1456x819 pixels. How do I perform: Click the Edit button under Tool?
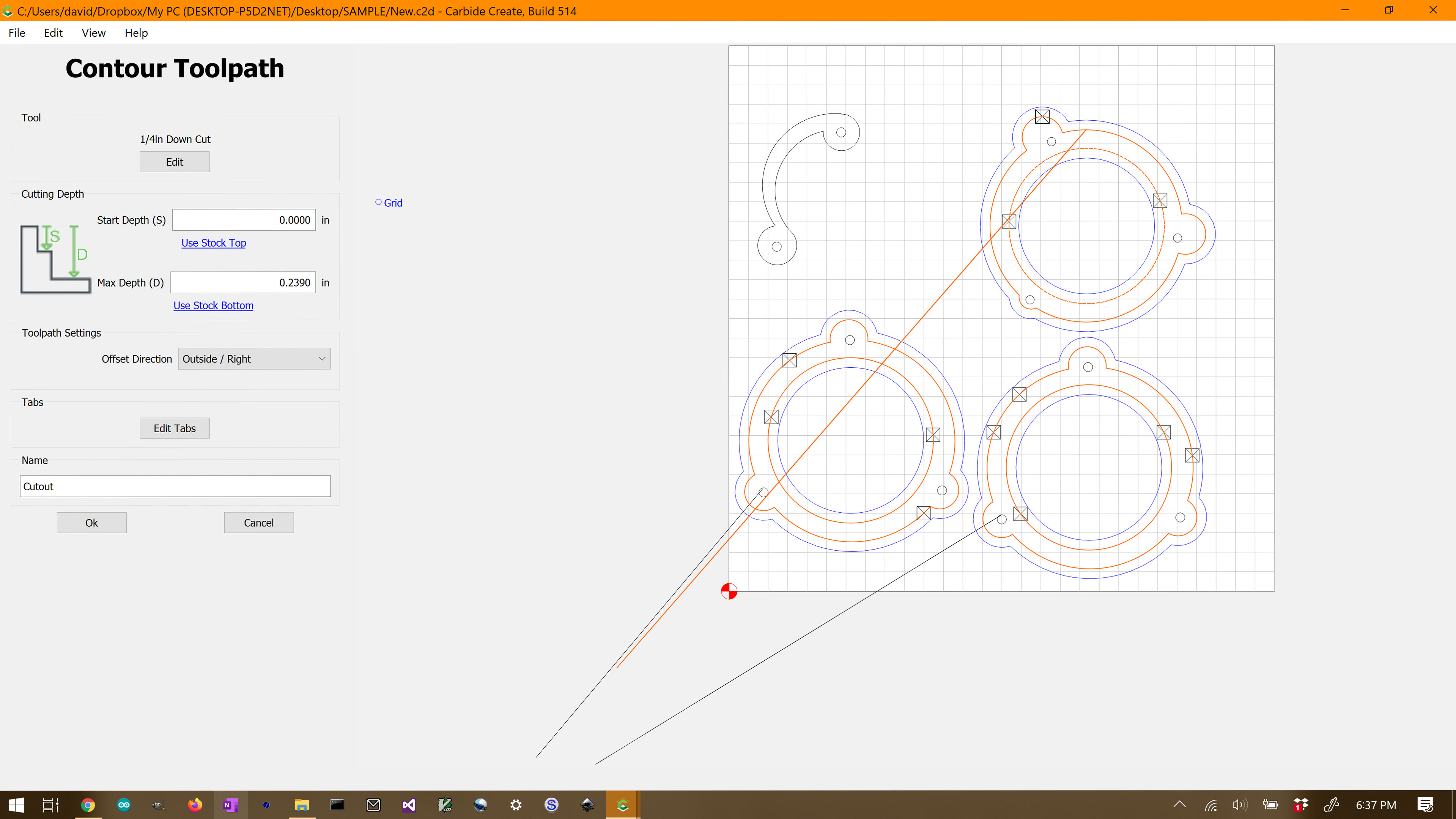tap(175, 162)
